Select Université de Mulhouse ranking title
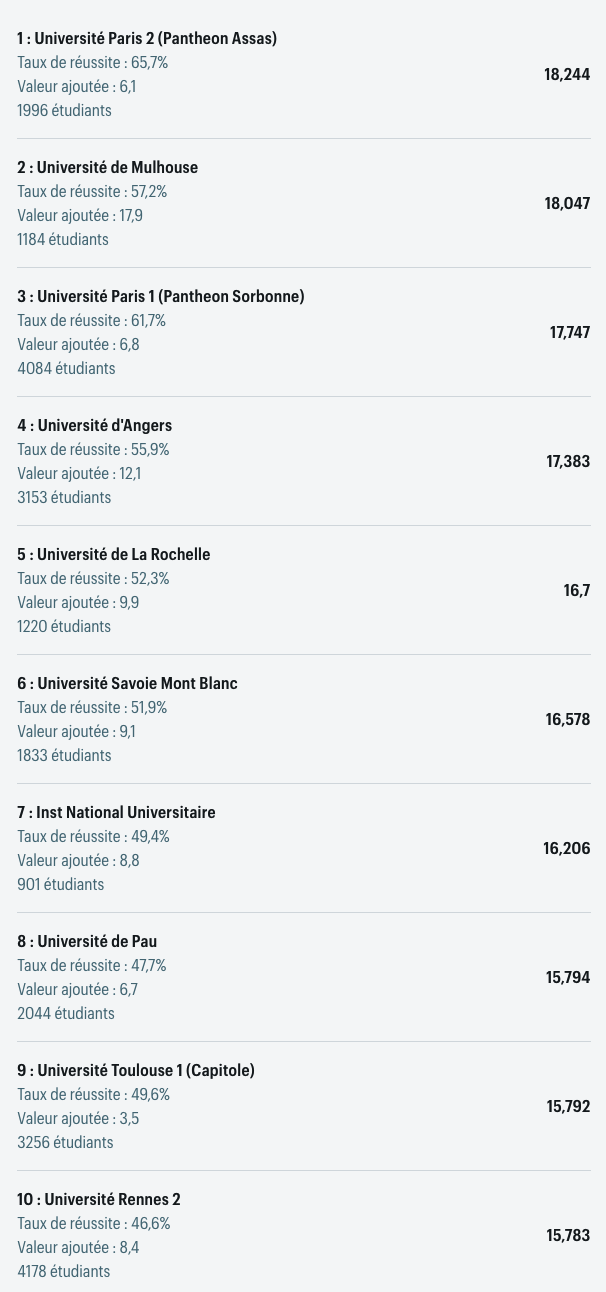This screenshot has height=1292, width=606. [107, 168]
